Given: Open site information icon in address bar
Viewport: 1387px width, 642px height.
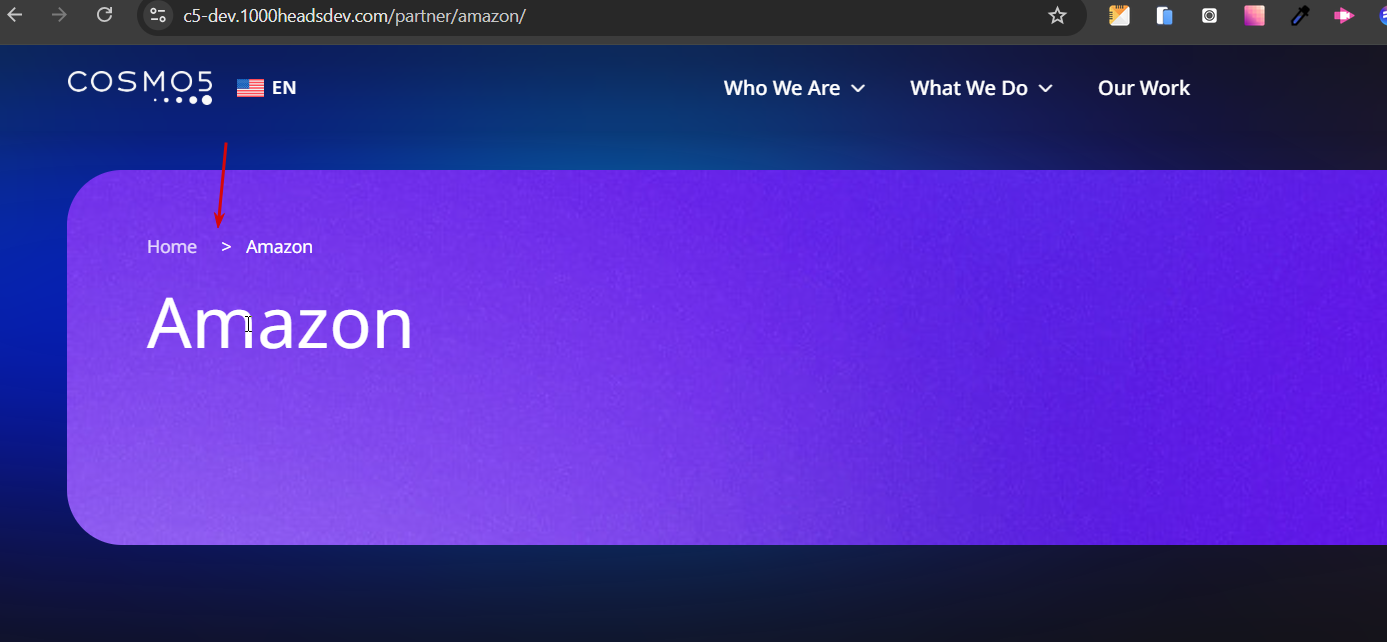Looking at the screenshot, I should pos(157,15).
